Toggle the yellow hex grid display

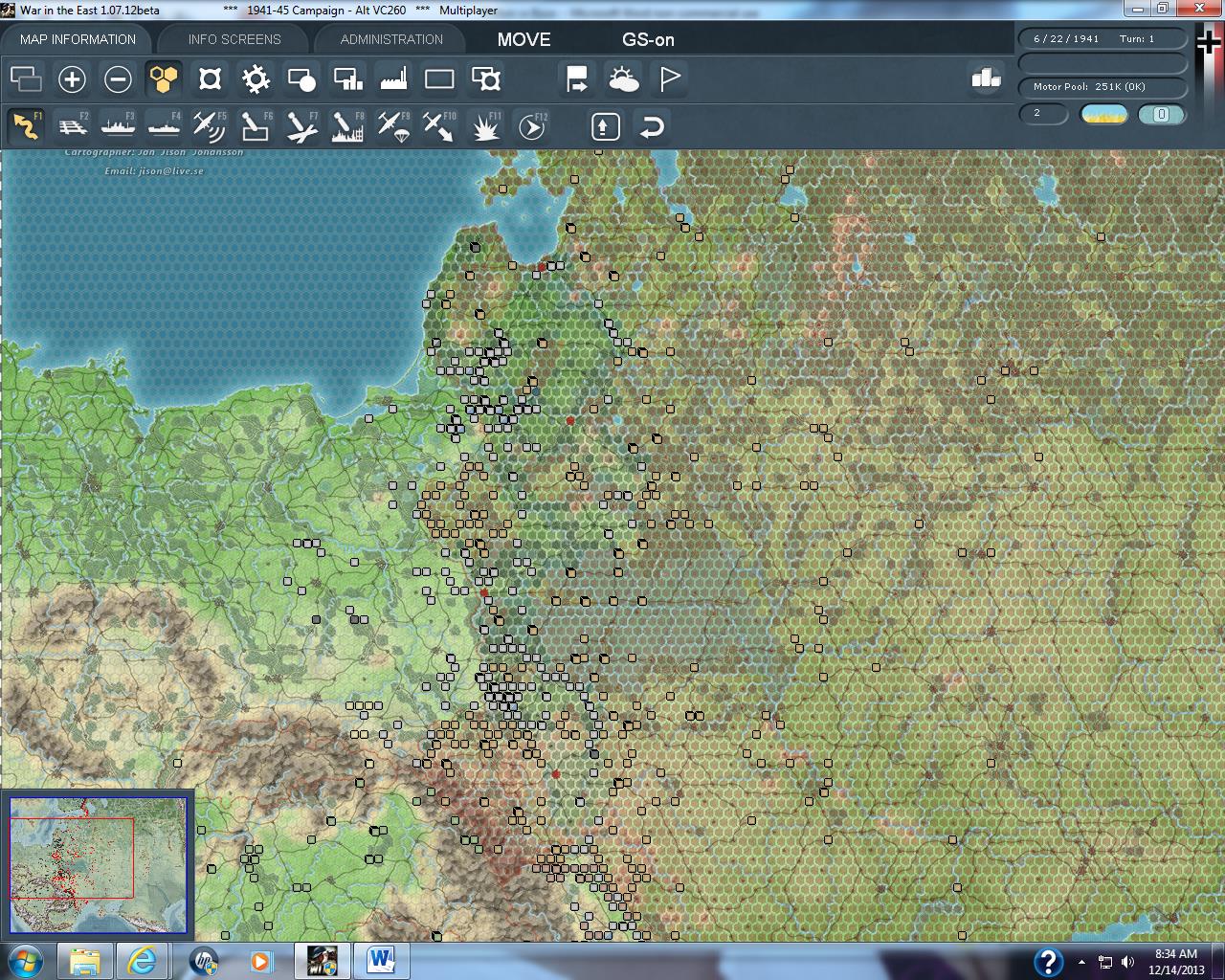point(164,78)
